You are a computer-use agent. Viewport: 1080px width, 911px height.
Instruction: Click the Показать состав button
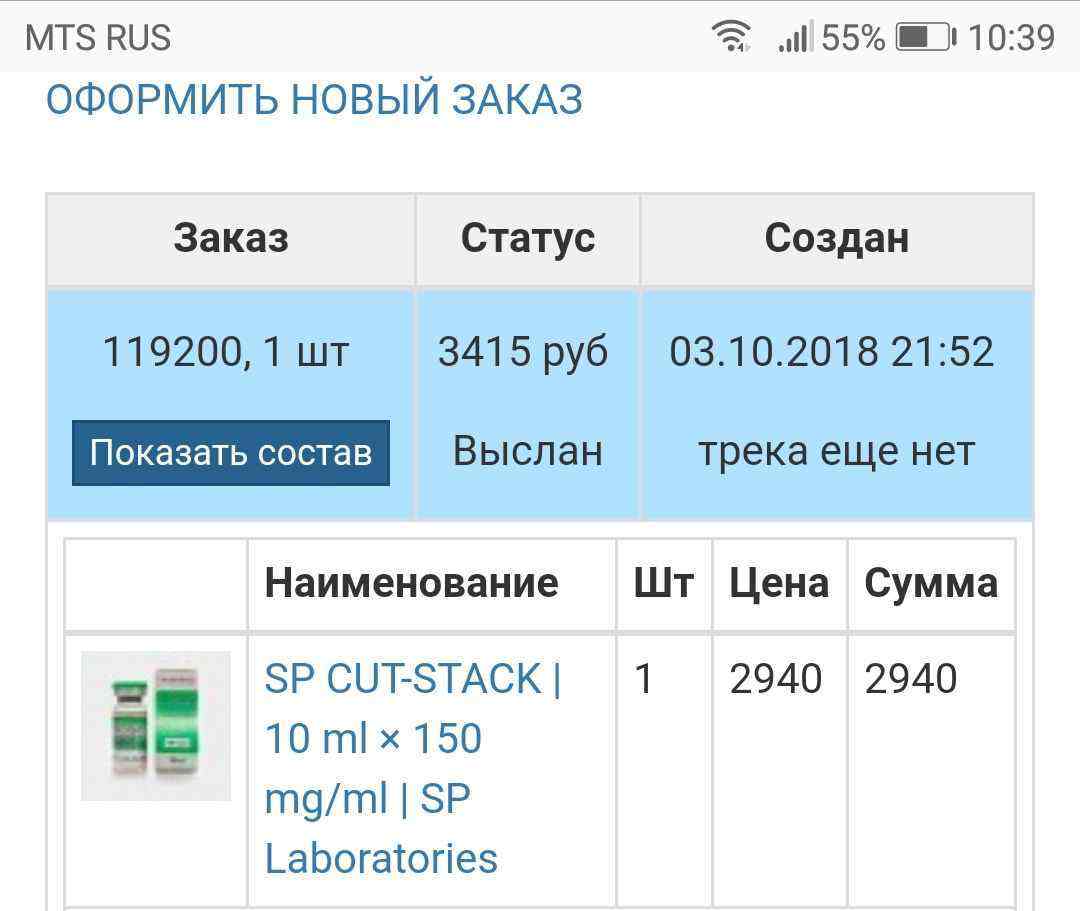231,453
